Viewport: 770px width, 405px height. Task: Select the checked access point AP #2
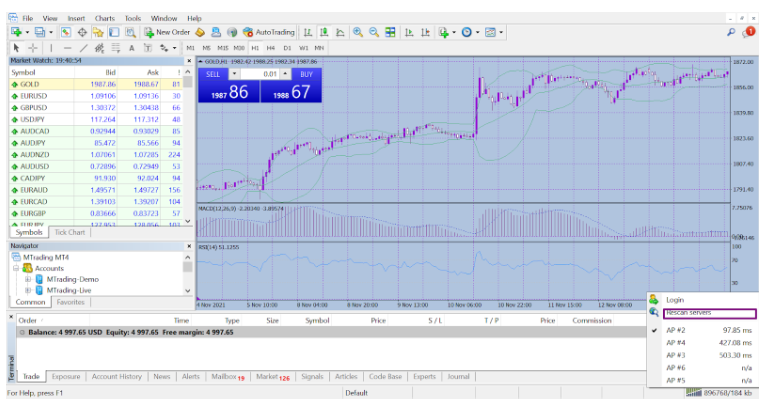coord(702,330)
